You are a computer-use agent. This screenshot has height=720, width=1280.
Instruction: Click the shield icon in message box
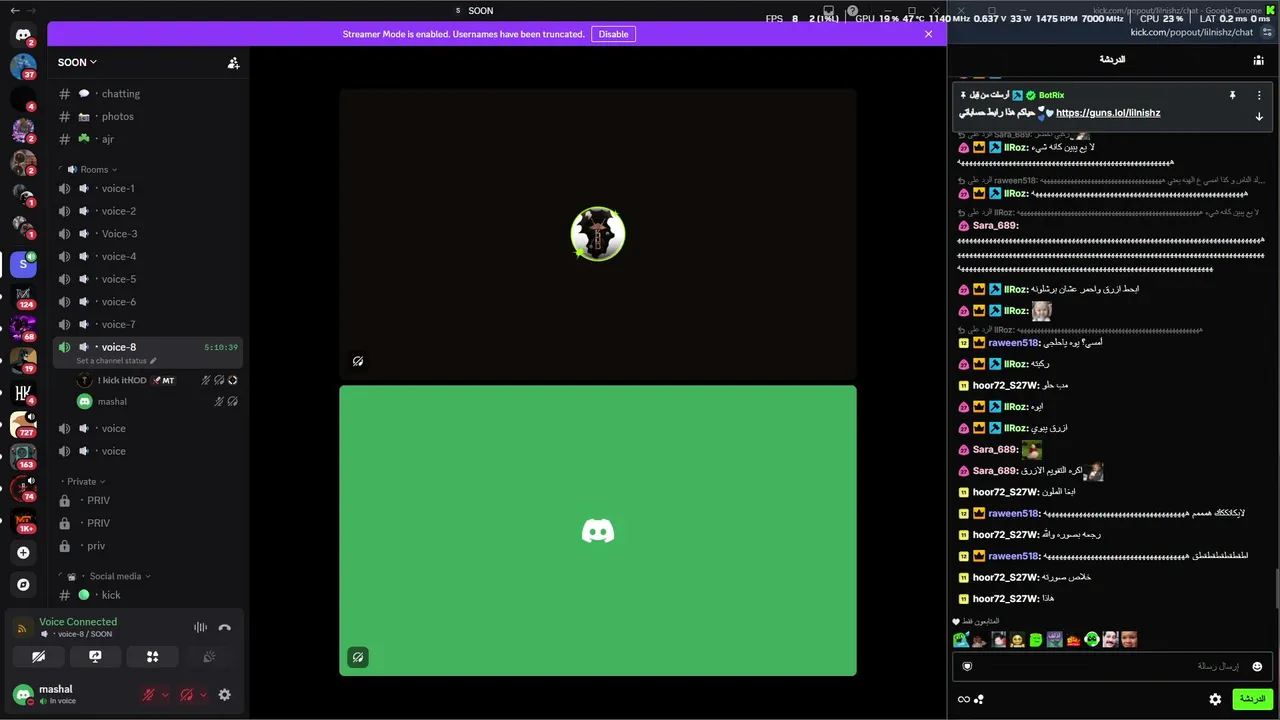point(967,667)
